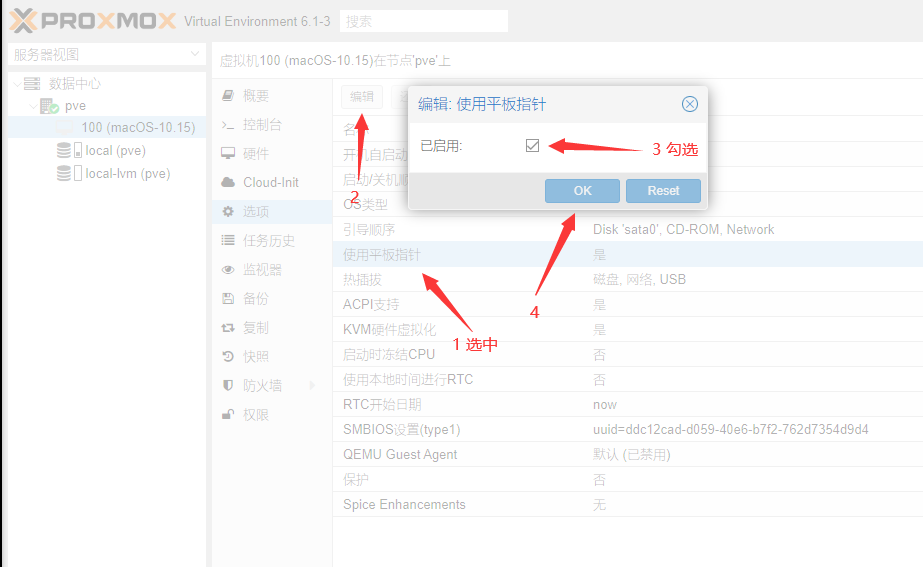The height and width of the screenshot is (567, 923).
Task: Click the Cloud-Init cloud icon
Action: 227,183
